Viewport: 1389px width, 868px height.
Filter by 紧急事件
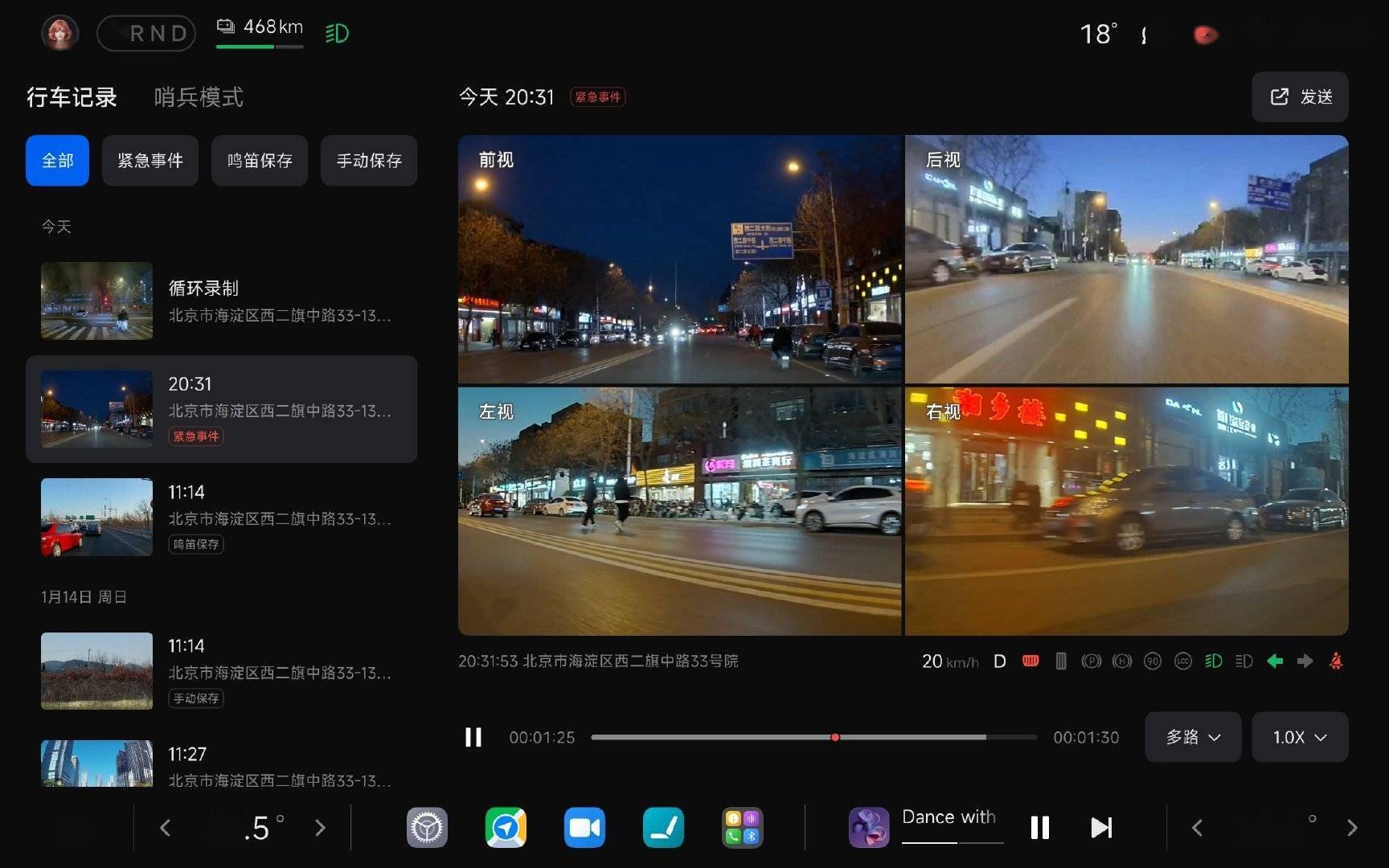pos(150,161)
